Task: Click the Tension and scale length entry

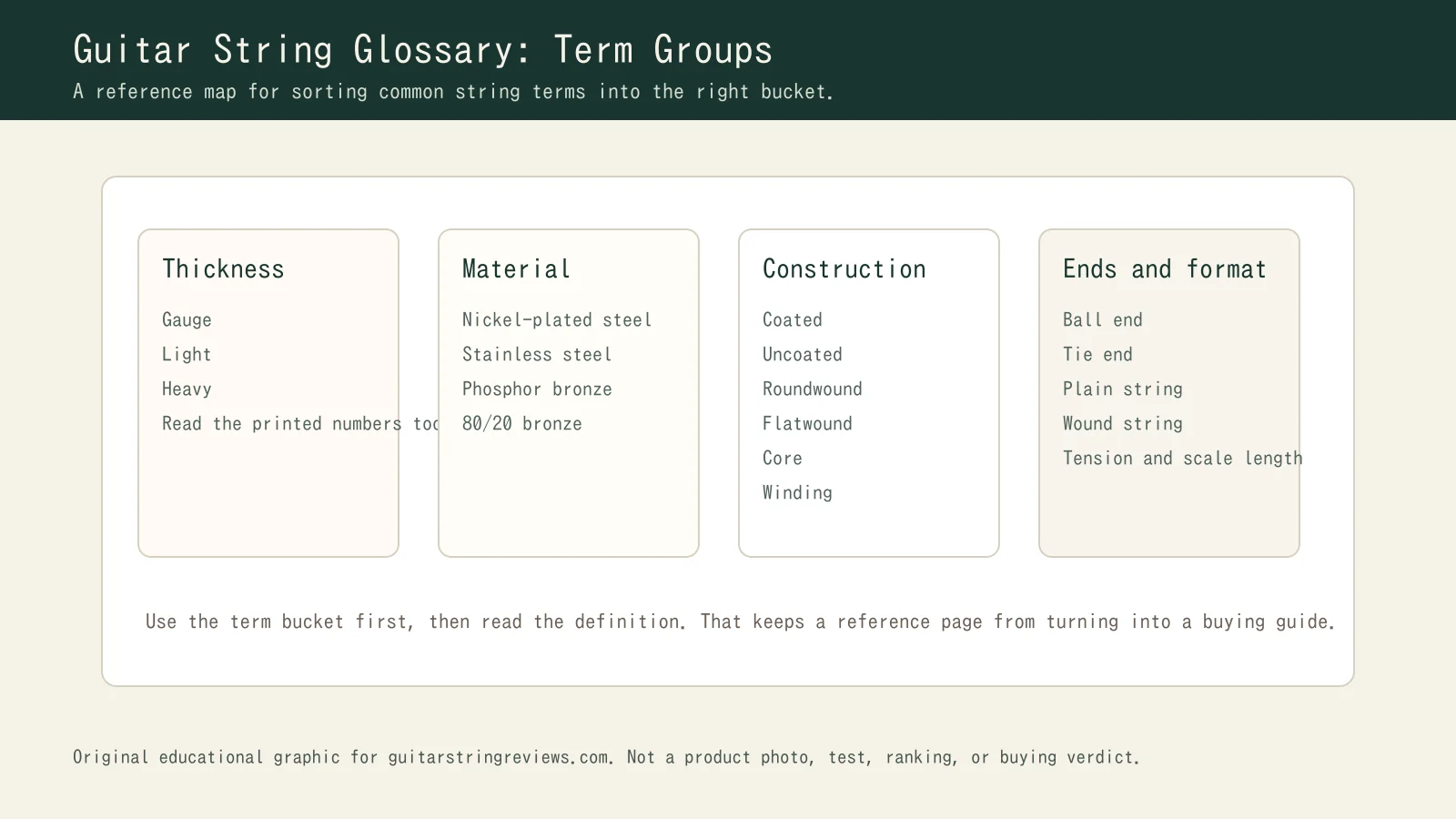Action: pos(1181,458)
